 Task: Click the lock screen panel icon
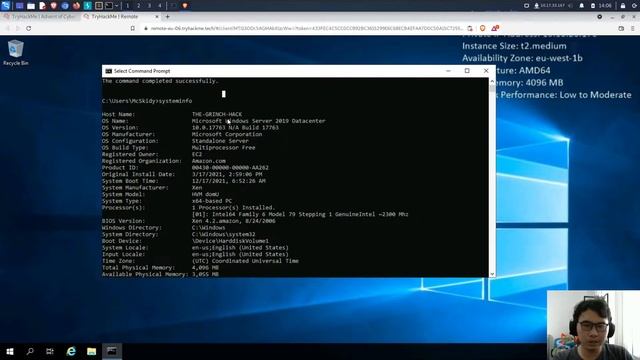(623, 6)
